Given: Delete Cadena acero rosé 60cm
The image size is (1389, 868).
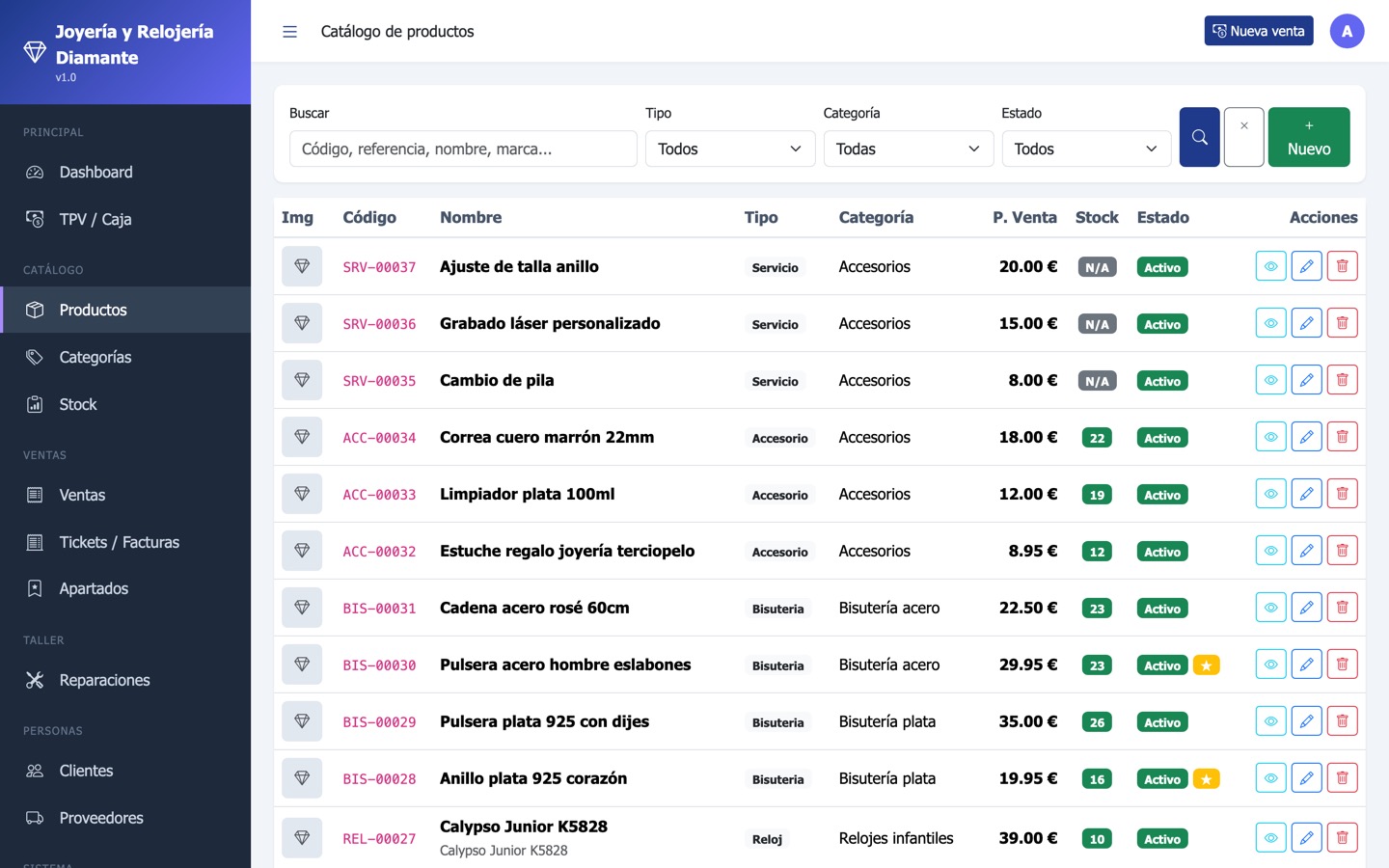Looking at the screenshot, I should click(1342, 608).
